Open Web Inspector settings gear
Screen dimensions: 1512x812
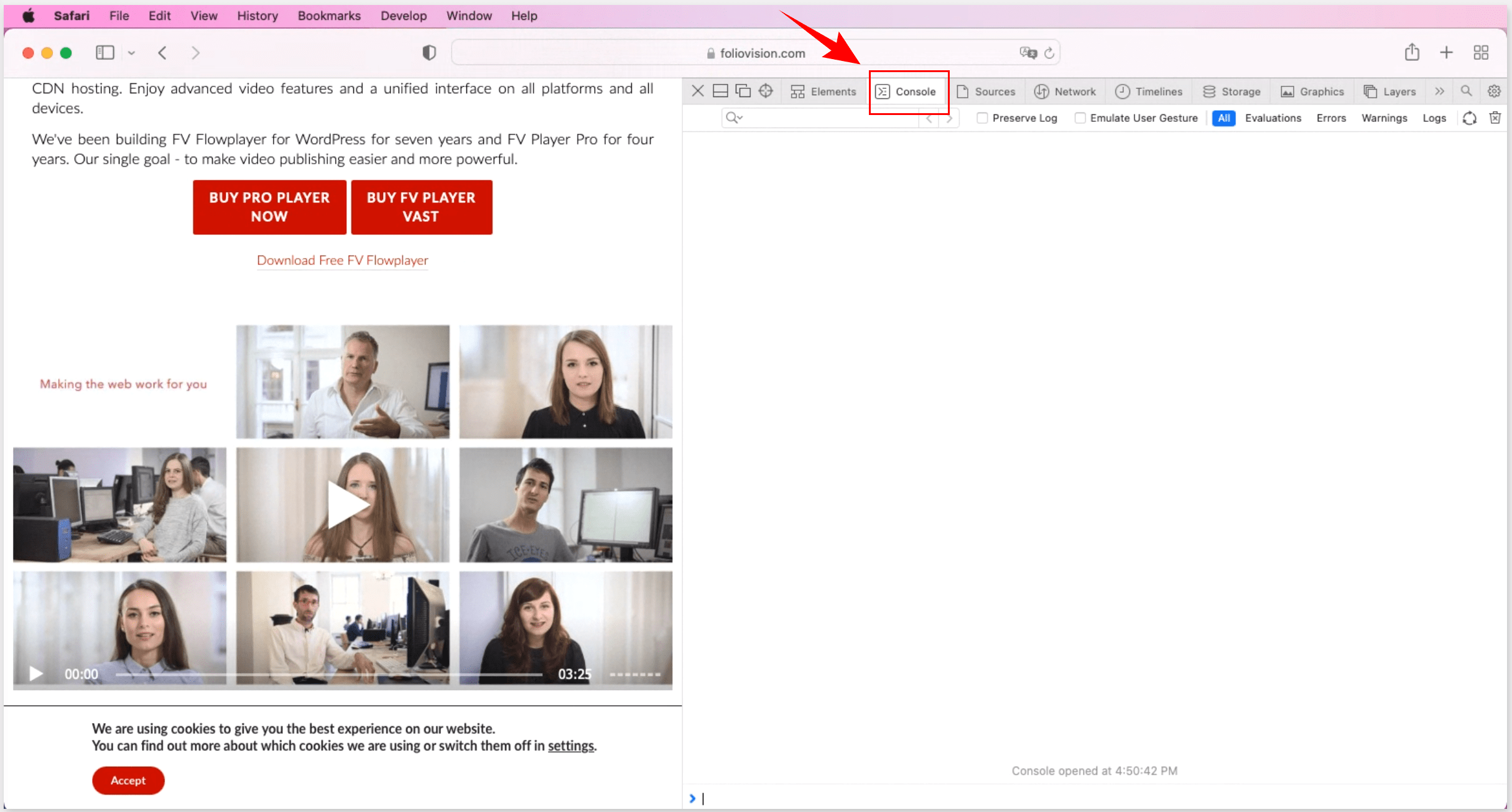(x=1495, y=91)
